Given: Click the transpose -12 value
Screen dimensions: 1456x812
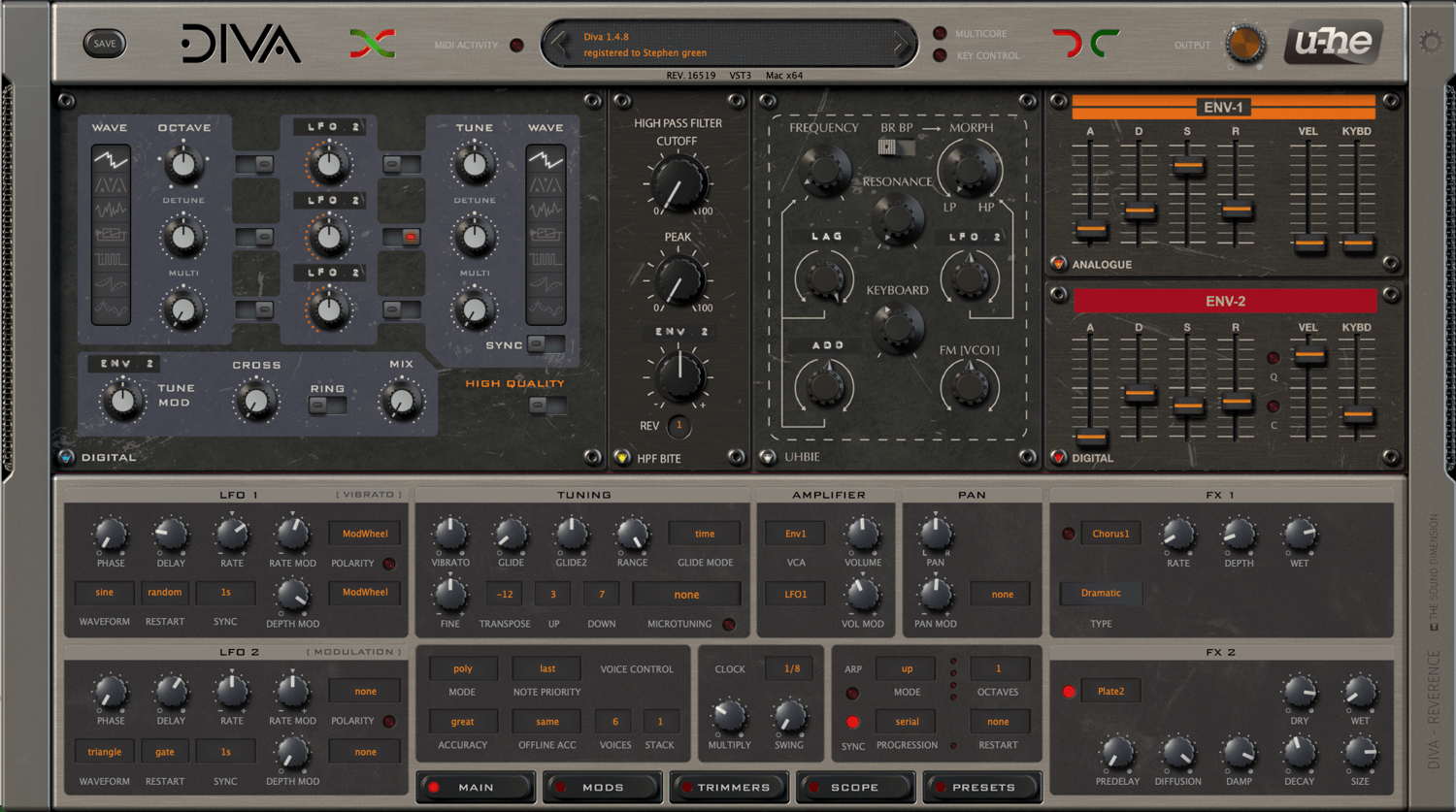Looking at the screenshot, I should pyautogui.click(x=505, y=594).
